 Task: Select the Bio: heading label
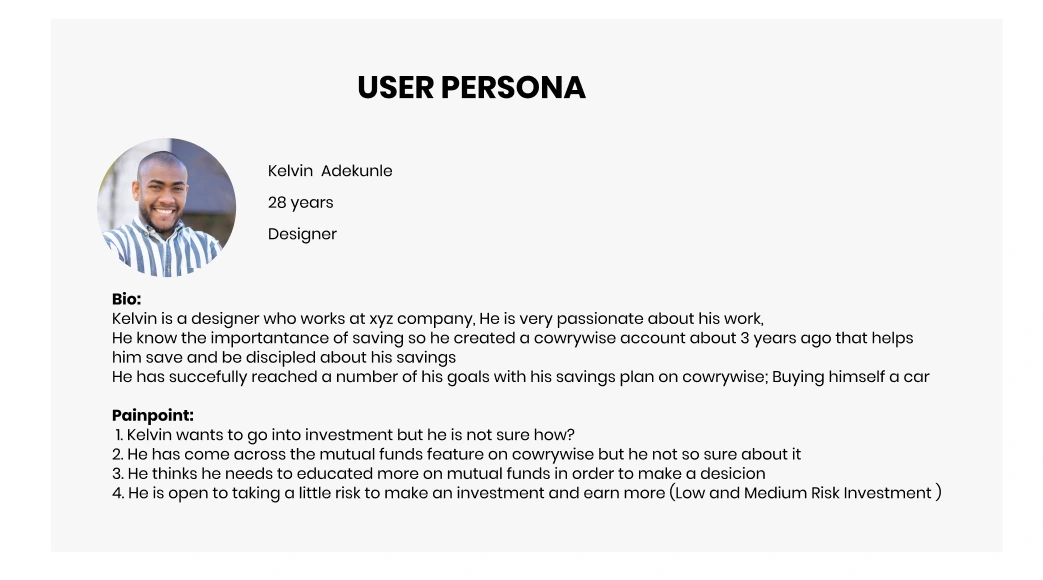[126, 299]
